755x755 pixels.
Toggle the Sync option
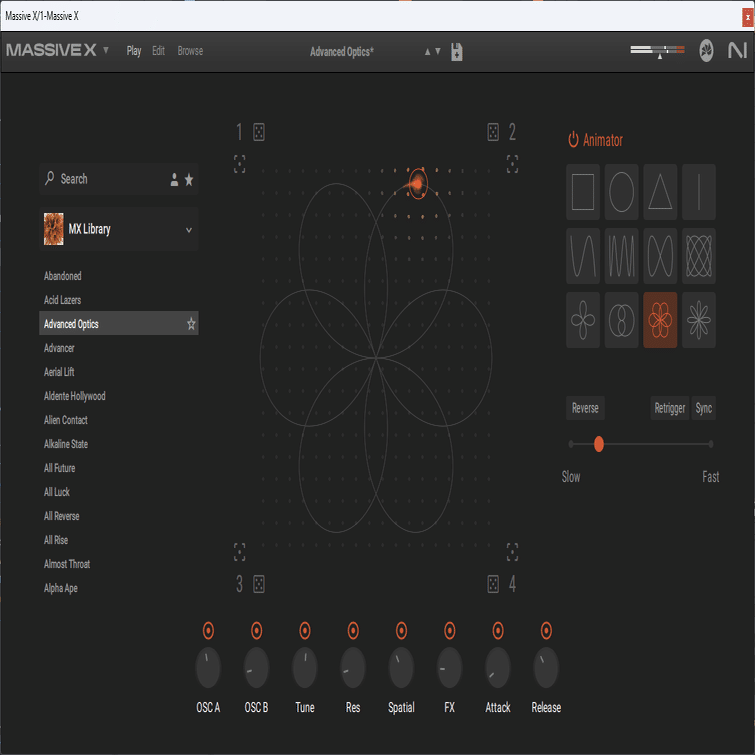(703, 408)
